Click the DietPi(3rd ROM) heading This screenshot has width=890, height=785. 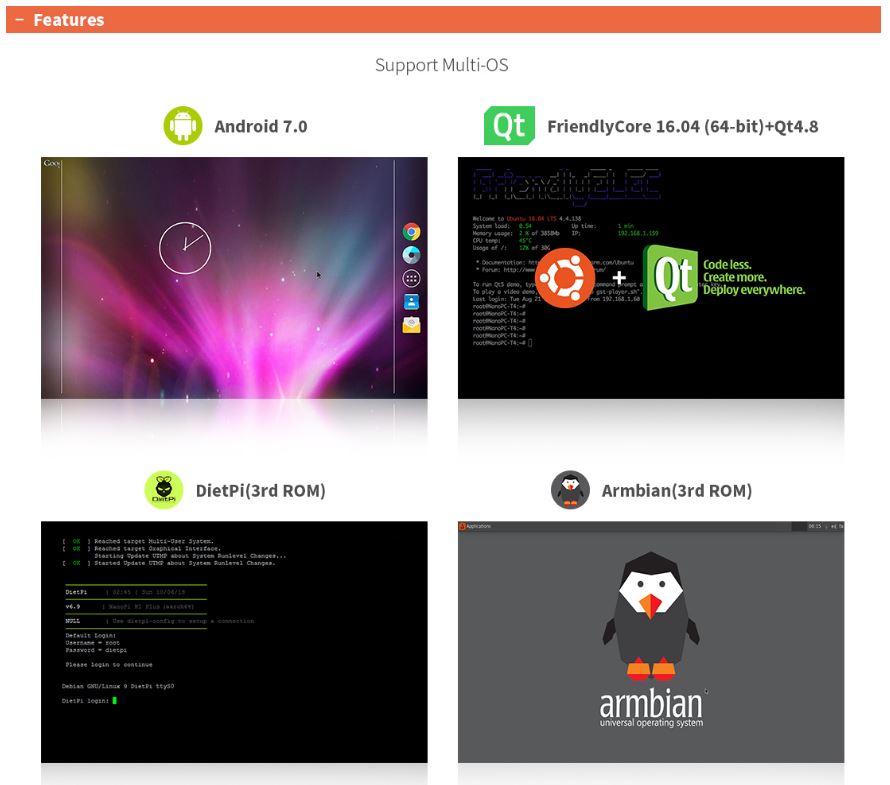click(260, 491)
